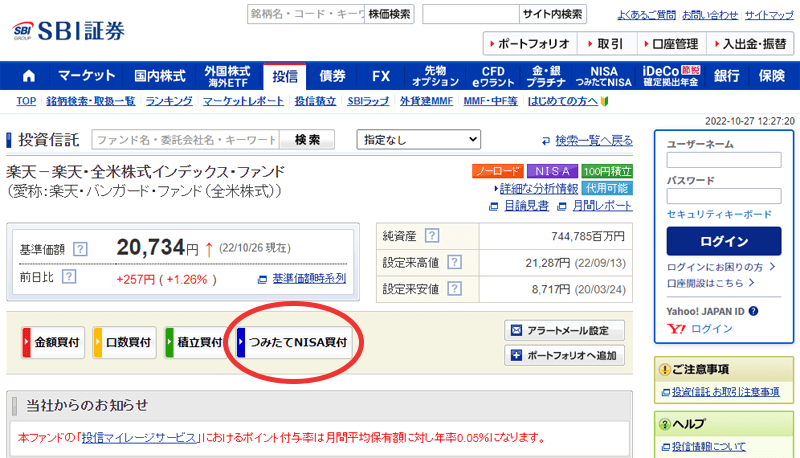Click Yahoo! JAPAN ID help icon
The width and height of the screenshot is (800, 458).
753,311
